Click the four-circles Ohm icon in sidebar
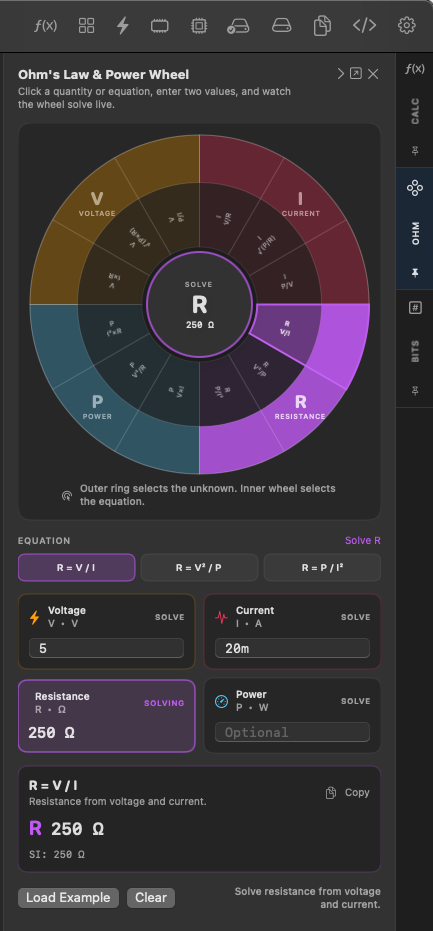This screenshot has width=433, height=931. 415,189
